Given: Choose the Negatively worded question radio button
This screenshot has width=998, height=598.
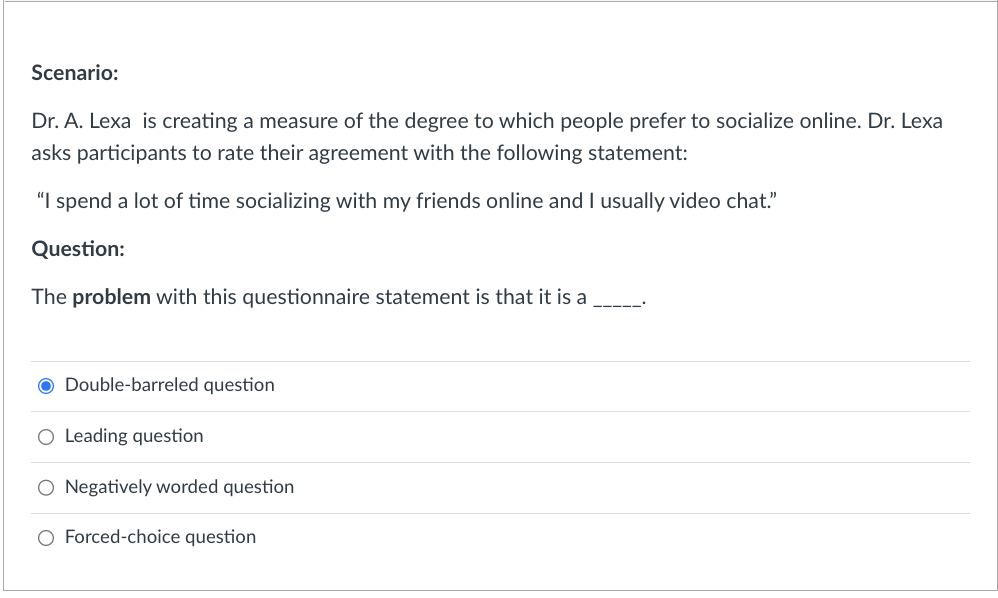Looking at the screenshot, I should [x=45, y=488].
